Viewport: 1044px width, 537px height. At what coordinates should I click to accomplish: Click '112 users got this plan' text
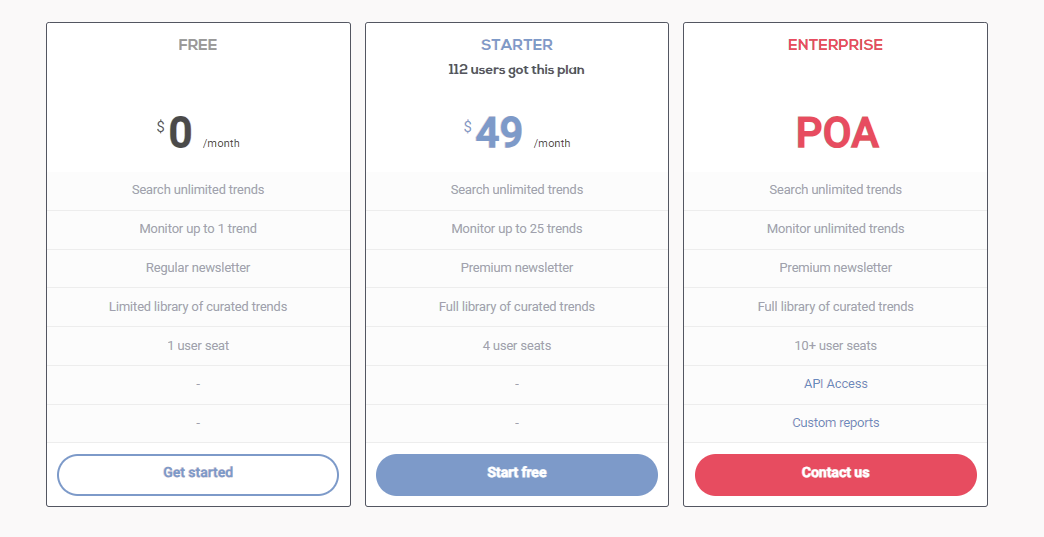pyautogui.click(x=517, y=70)
